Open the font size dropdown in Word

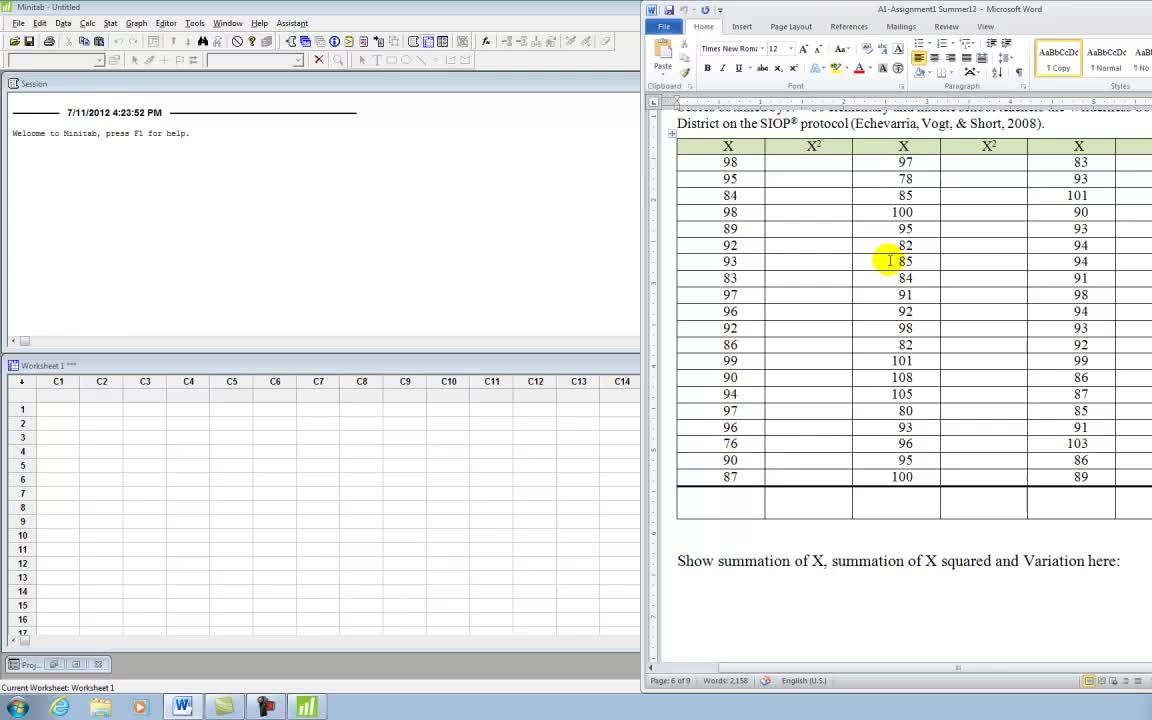pyautogui.click(x=790, y=48)
